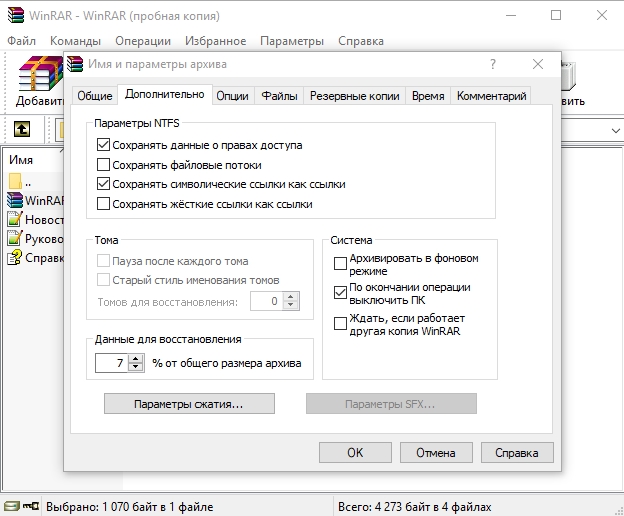Click the Параметры SFX... button
The image size is (624, 516).
tap(391, 404)
